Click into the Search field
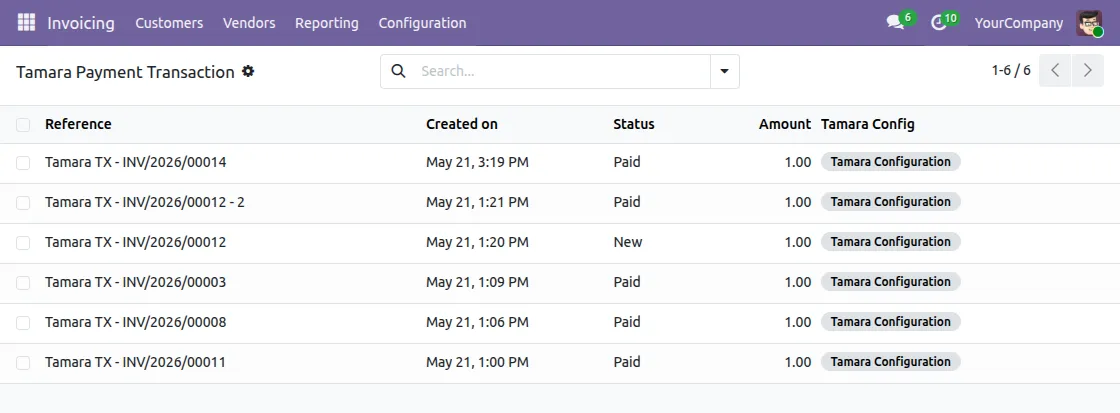 pyautogui.click(x=561, y=71)
